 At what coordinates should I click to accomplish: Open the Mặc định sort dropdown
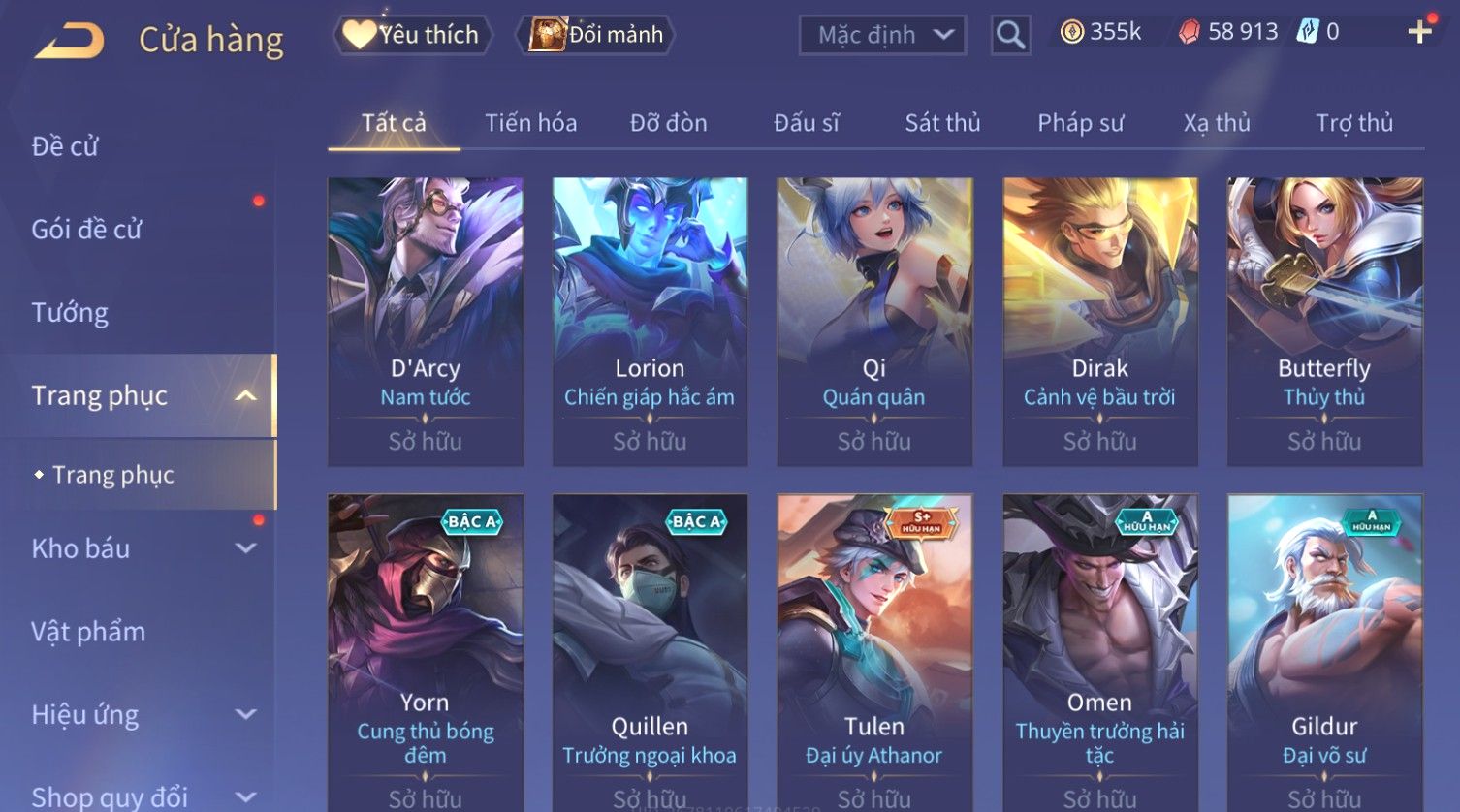coord(882,36)
